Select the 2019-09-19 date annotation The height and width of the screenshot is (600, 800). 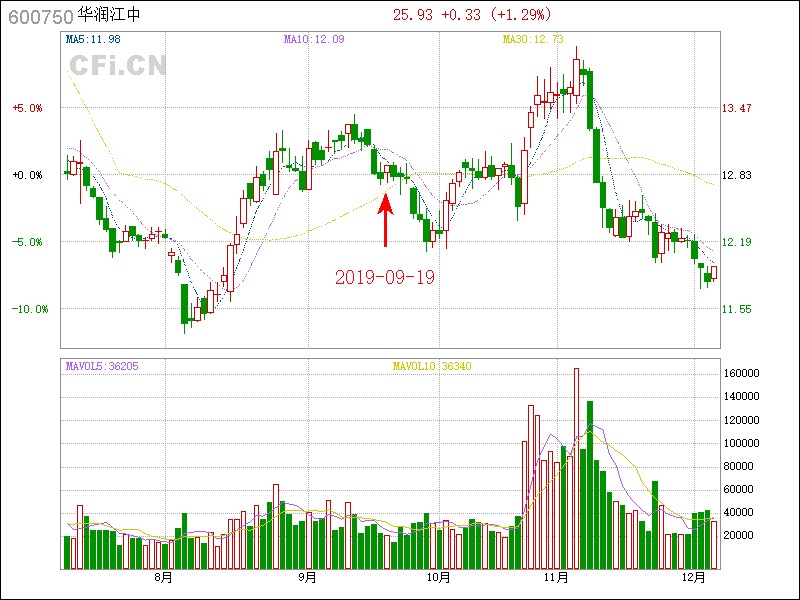[x=385, y=277]
